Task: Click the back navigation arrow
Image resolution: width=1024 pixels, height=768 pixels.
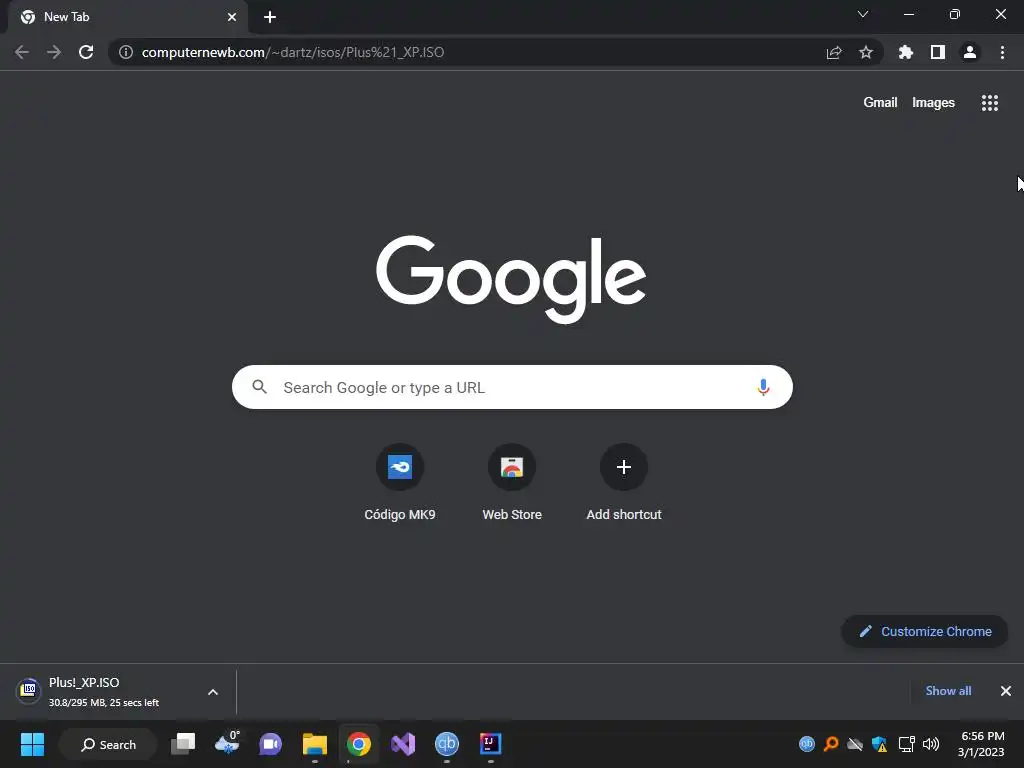Action: tap(22, 52)
